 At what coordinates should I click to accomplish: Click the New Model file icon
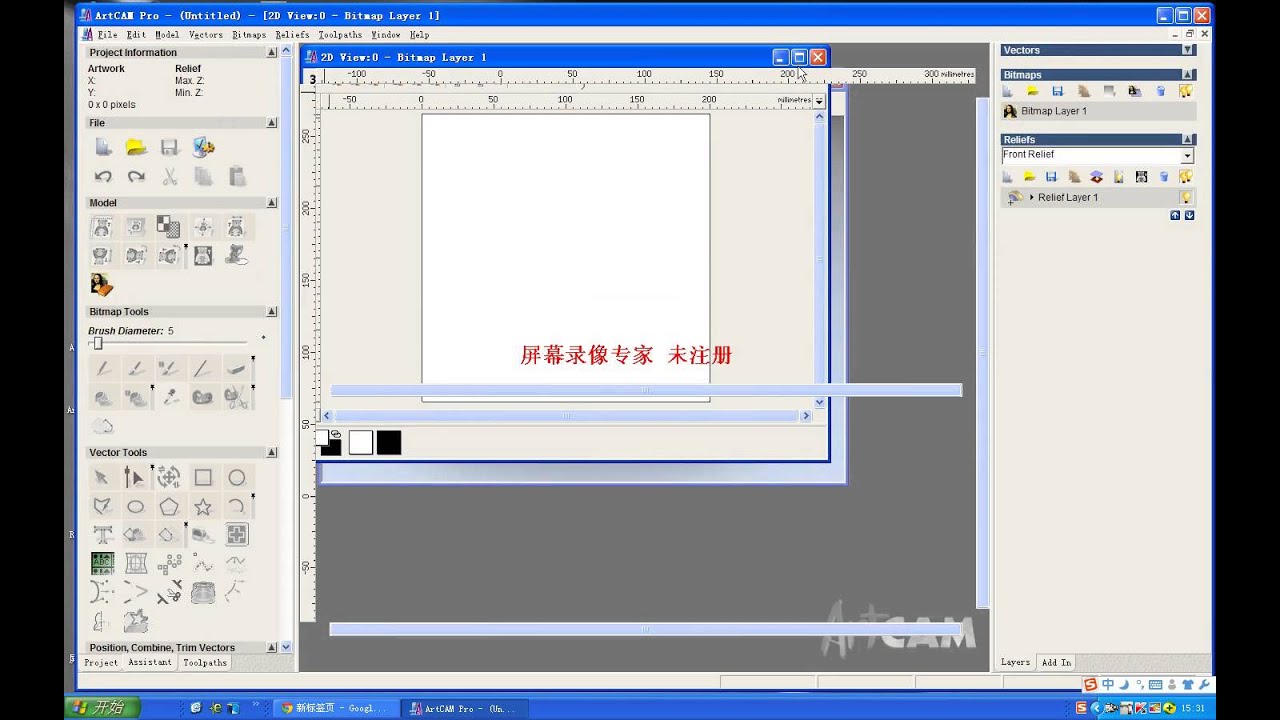(x=103, y=147)
